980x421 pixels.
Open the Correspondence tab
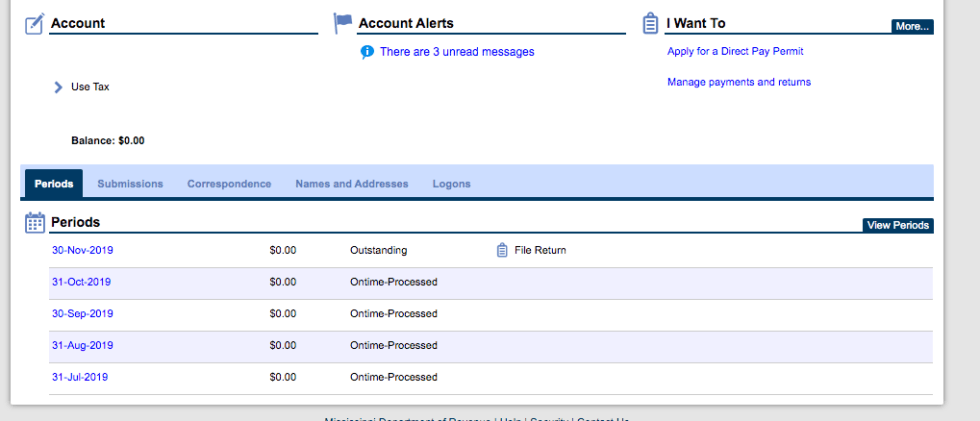point(229,184)
